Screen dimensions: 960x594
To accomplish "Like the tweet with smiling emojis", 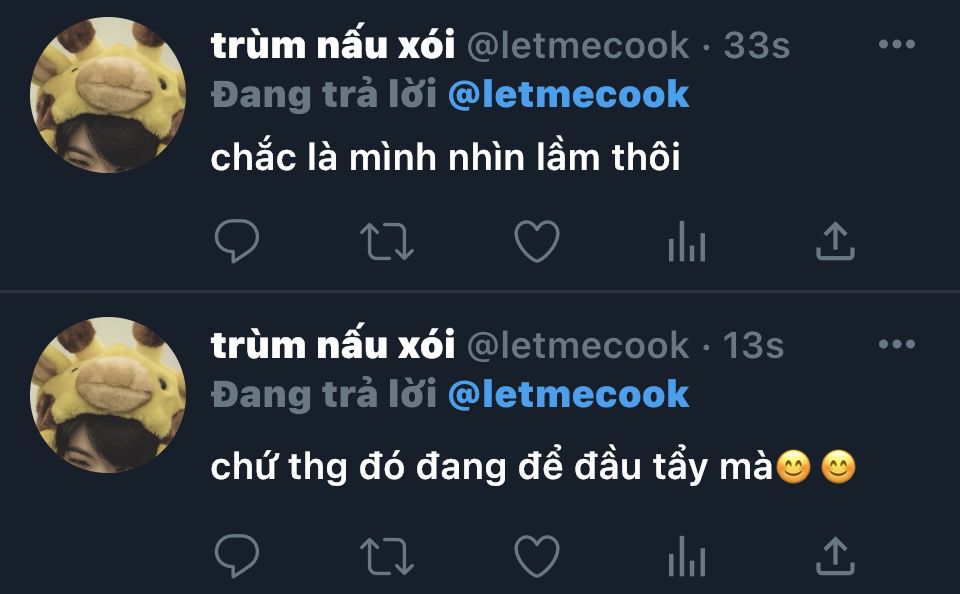I will coord(537,555).
